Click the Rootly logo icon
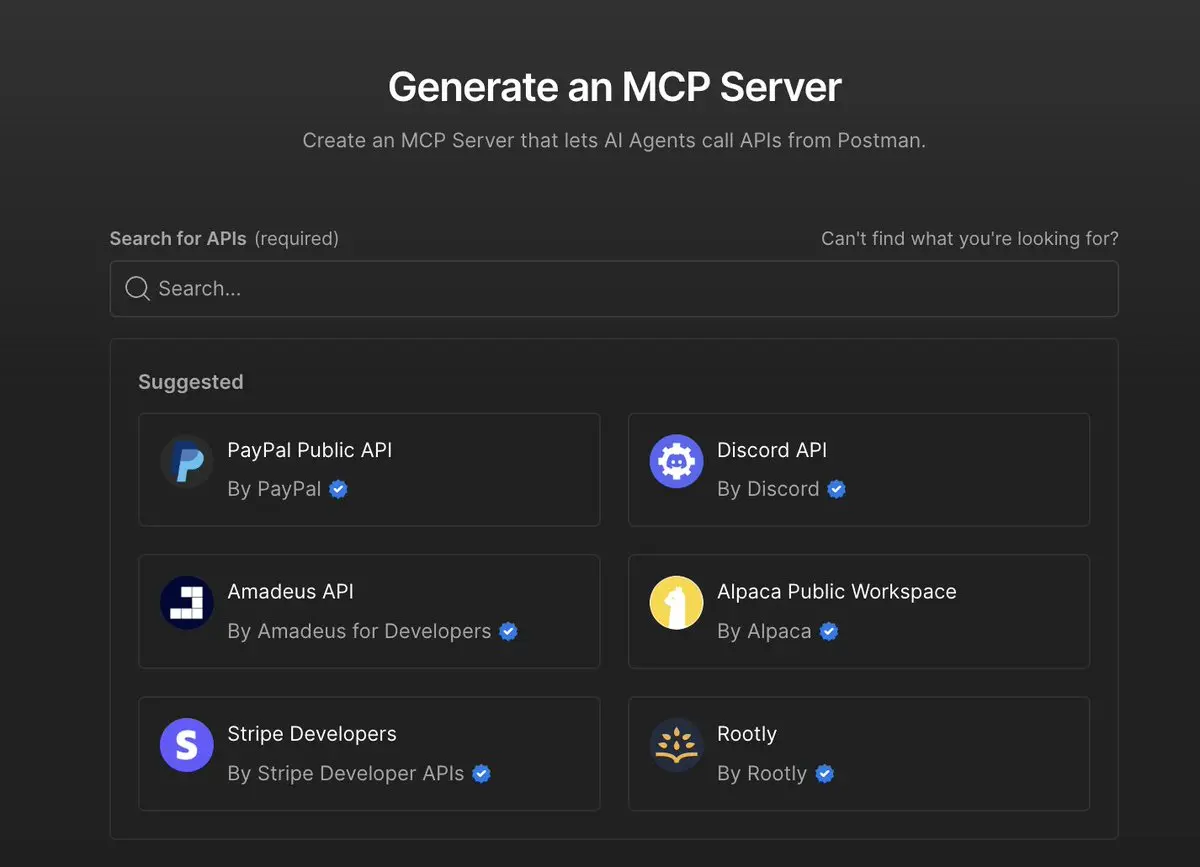Screen dimensions: 1200x867 (676, 745)
